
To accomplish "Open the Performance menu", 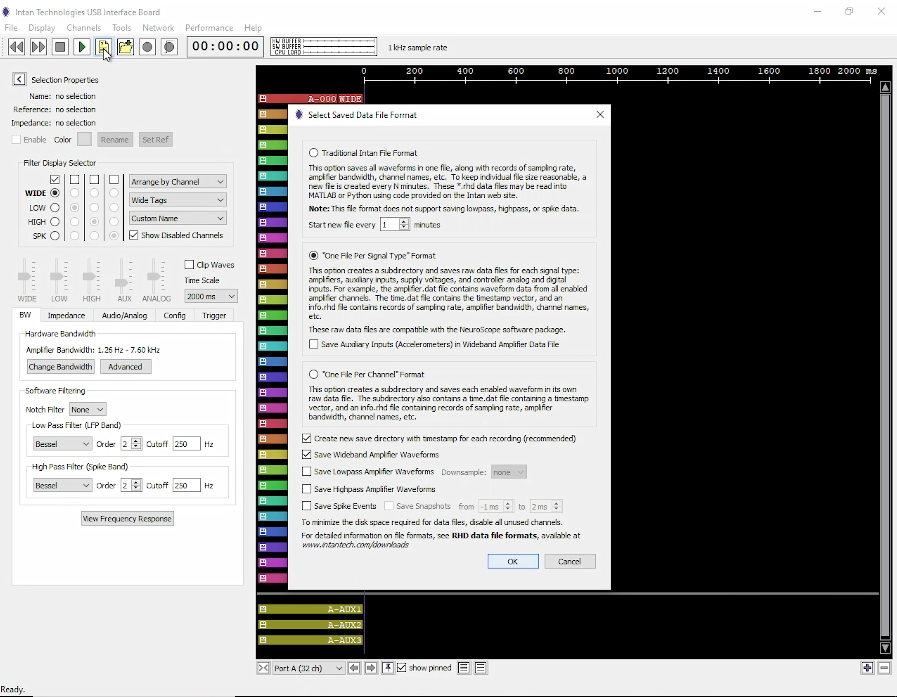I will [x=208, y=28].
